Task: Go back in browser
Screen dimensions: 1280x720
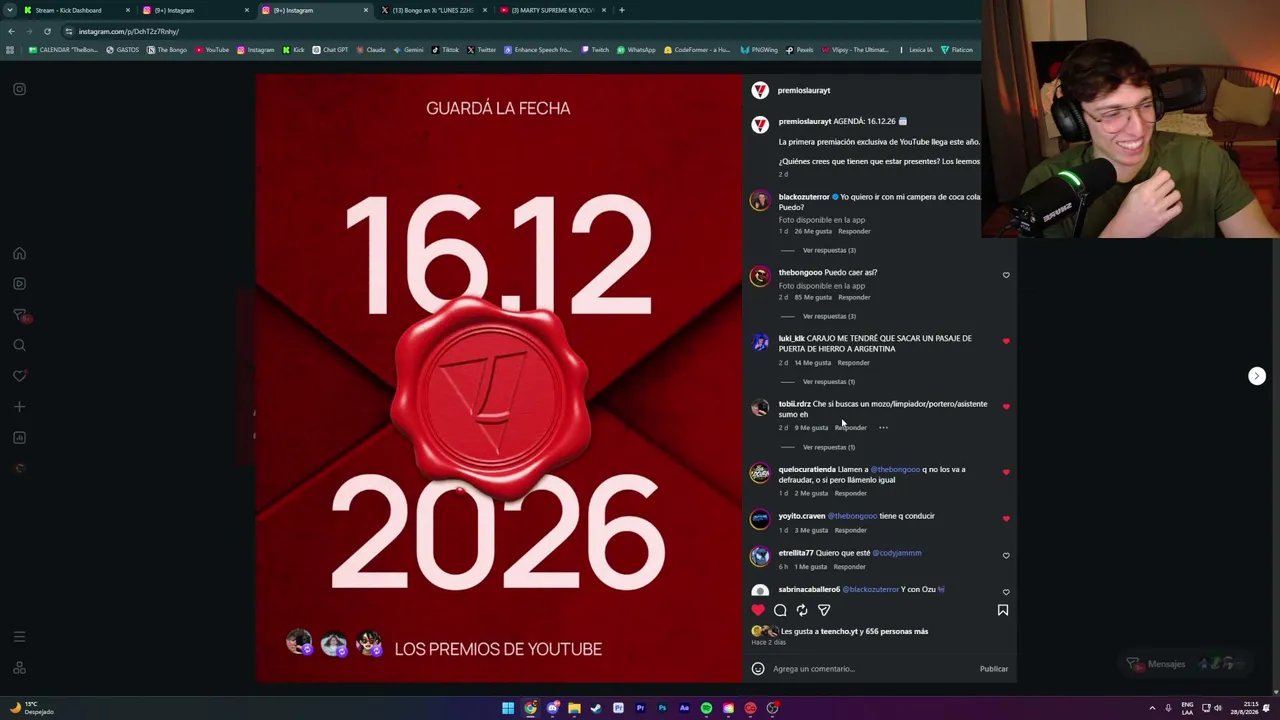Action: coord(11,31)
